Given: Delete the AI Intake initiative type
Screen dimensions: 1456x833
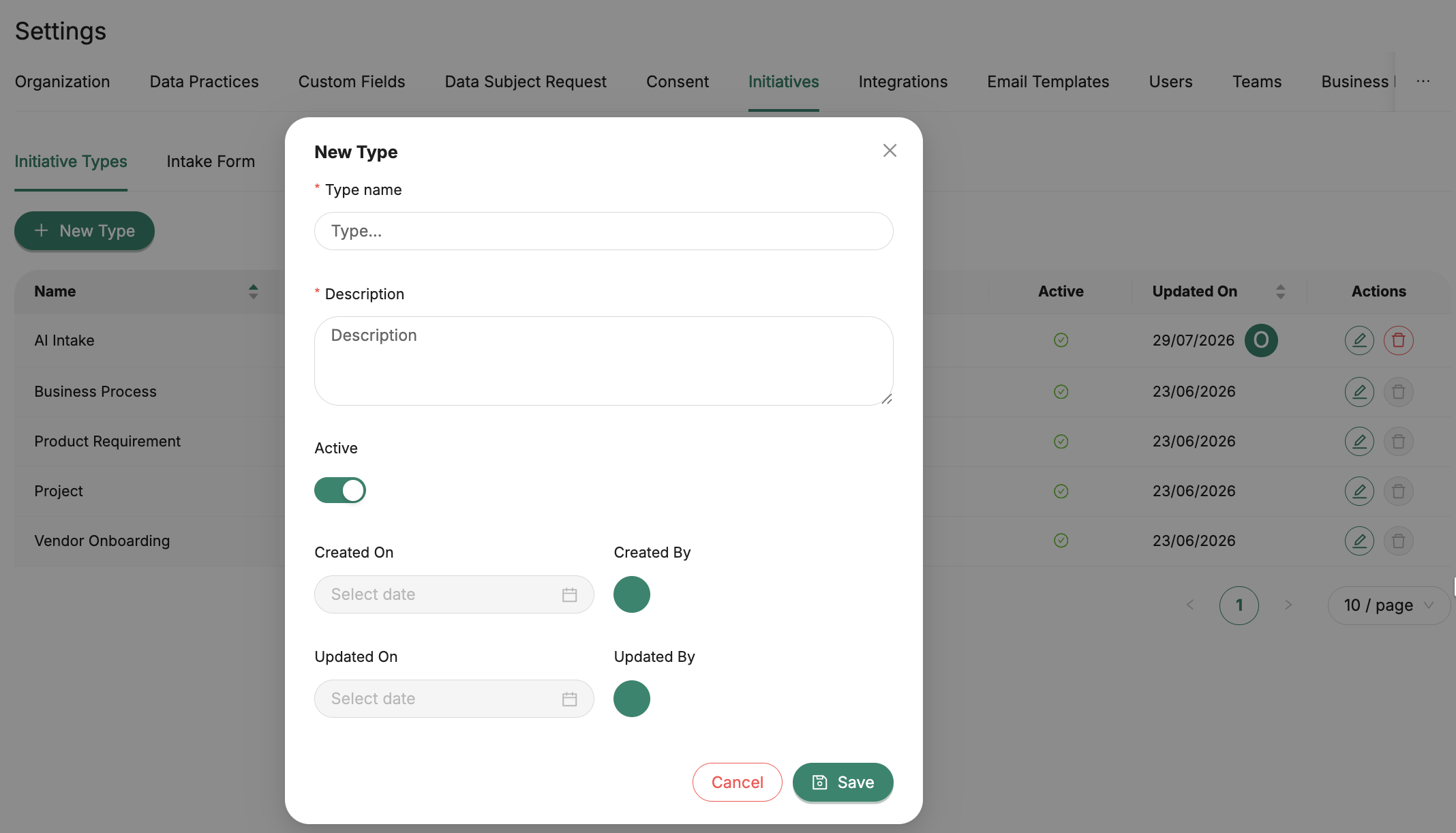Looking at the screenshot, I should [1398, 340].
